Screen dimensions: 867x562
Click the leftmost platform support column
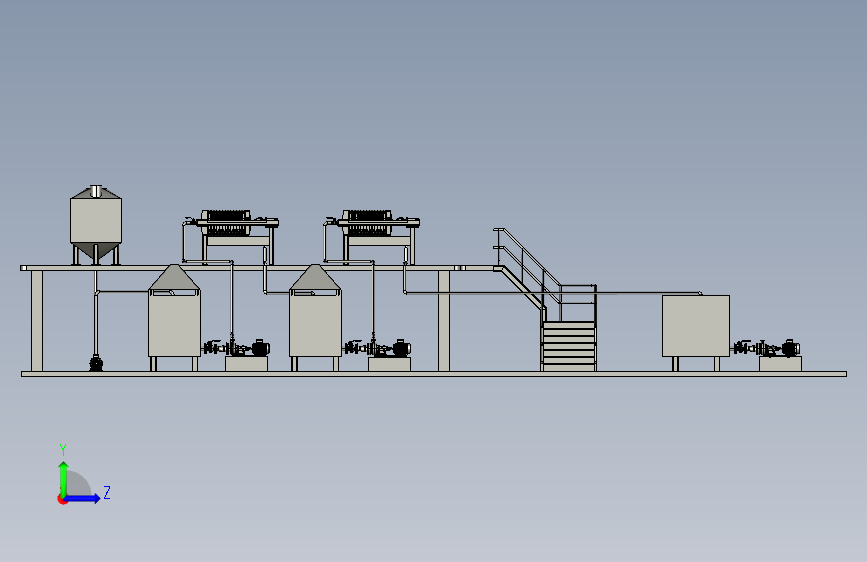[37, 321]
